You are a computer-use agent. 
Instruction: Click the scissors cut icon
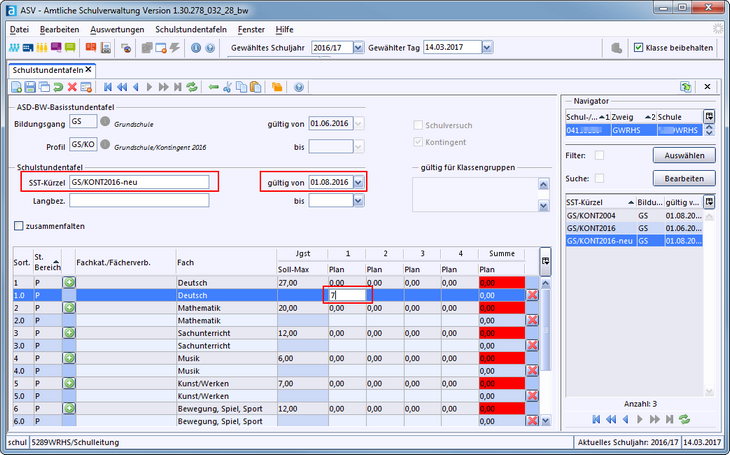pyautogui.click(x=228, y=88)
